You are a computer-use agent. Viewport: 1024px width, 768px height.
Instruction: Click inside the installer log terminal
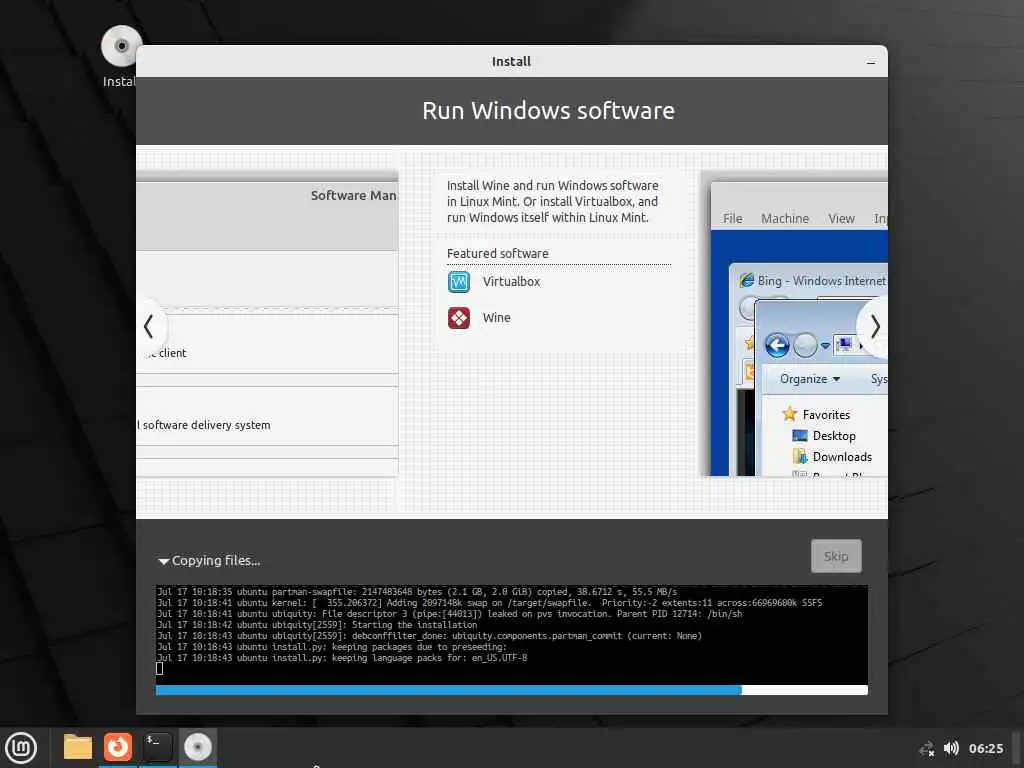511,635
